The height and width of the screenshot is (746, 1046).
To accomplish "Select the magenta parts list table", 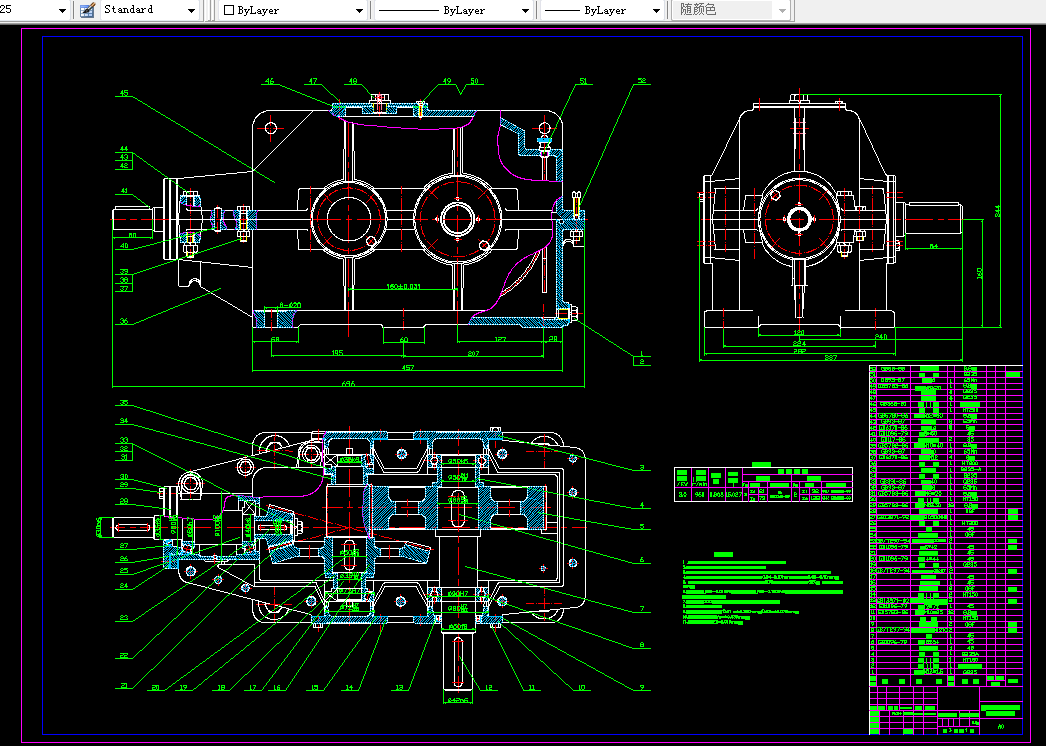I will pyautogui.click(x=945, y=525).
